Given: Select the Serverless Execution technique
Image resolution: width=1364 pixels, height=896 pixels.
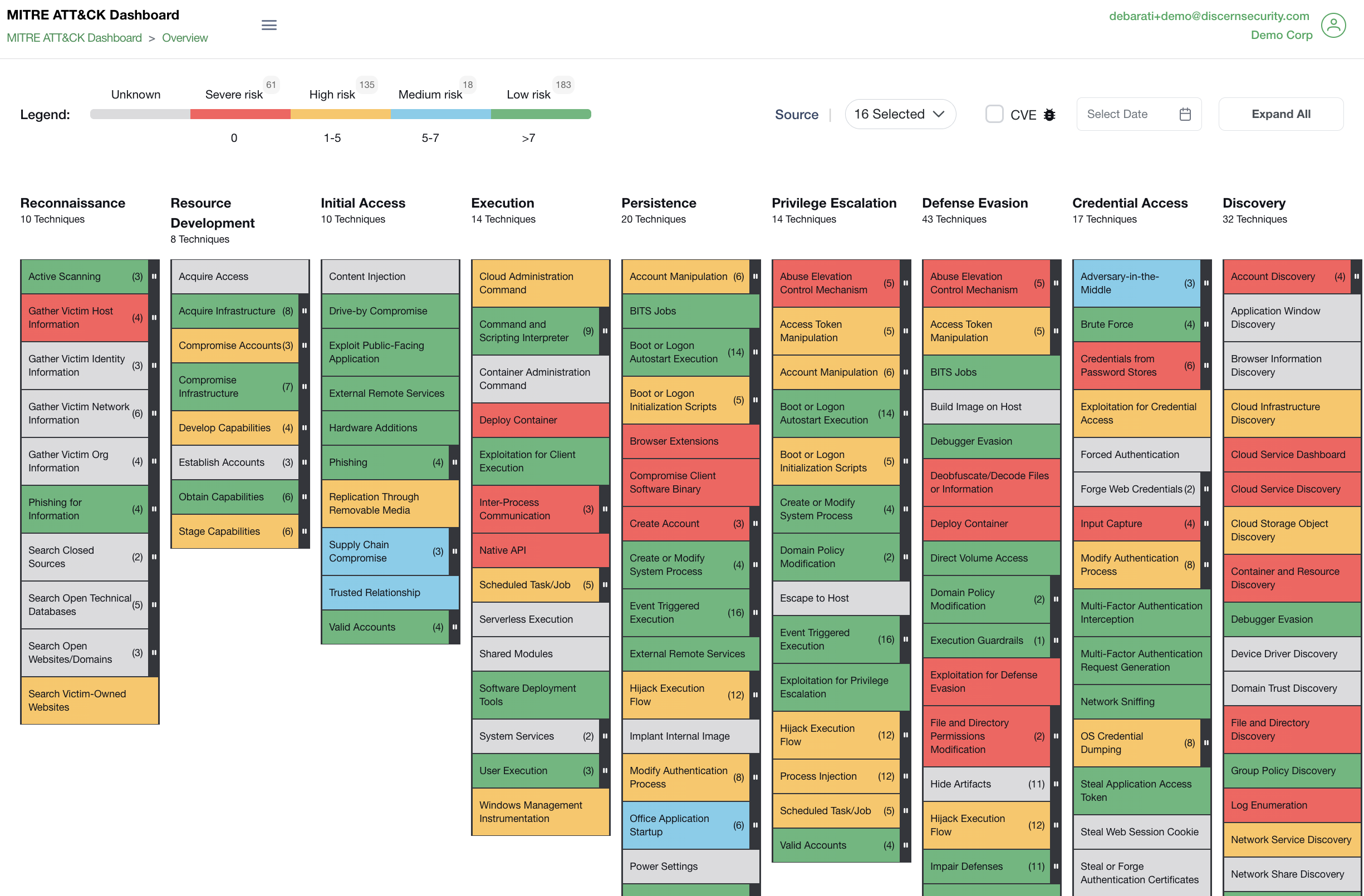Looking at the screenshot, I should [541, 619].
